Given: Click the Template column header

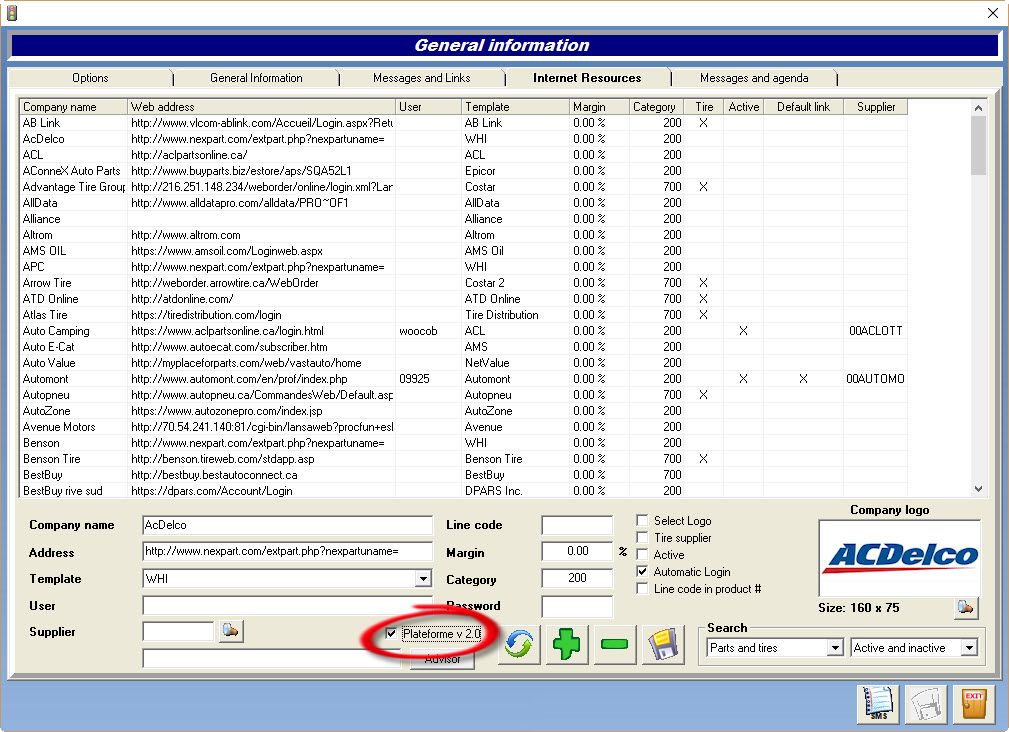Looking at the screenshot, I should coord(515,107).
